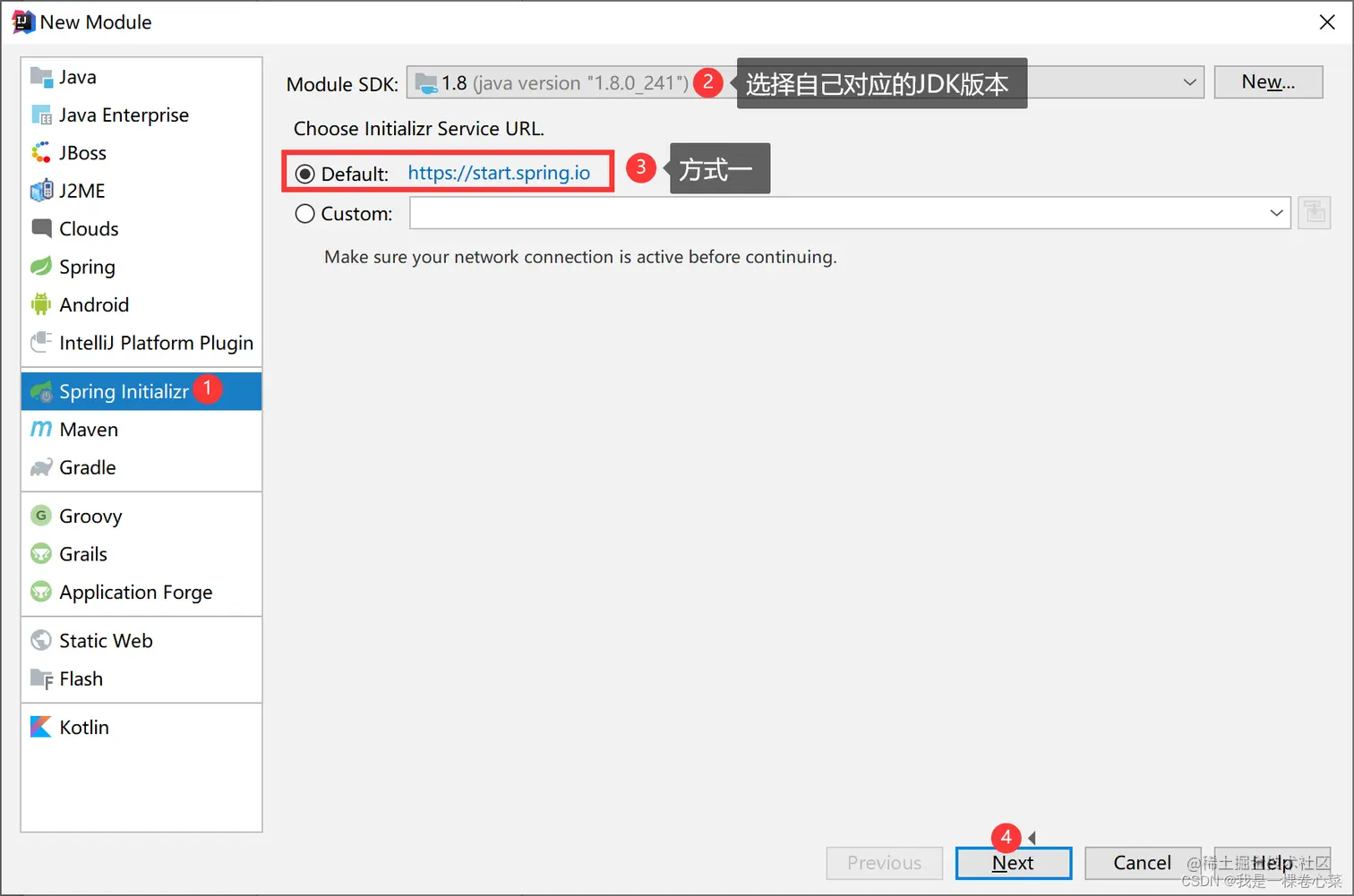Select J2ME text in module list
Image resolution: width=1354 pixels, height=896 pixels.
(x=81, y=191)
